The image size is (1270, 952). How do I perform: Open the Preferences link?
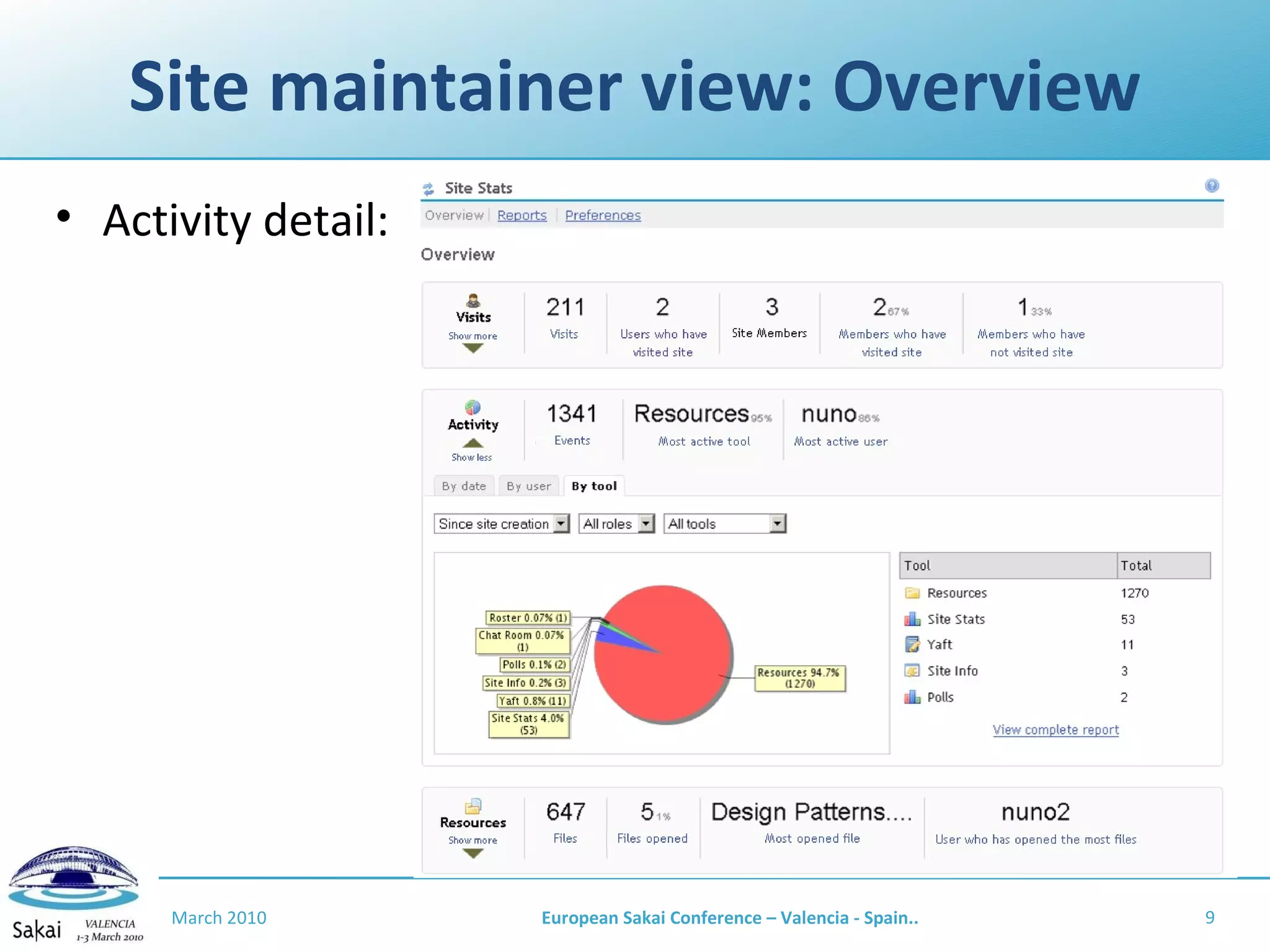(x=603, y=215)
